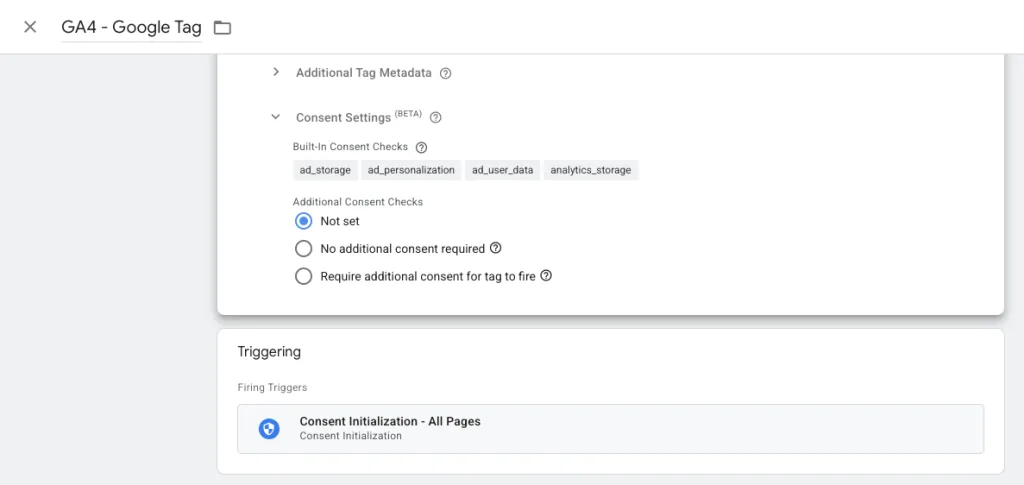Open help for No additional consent required
Viewport: 1024px width, 485px height.
click(x=496, y=248)
